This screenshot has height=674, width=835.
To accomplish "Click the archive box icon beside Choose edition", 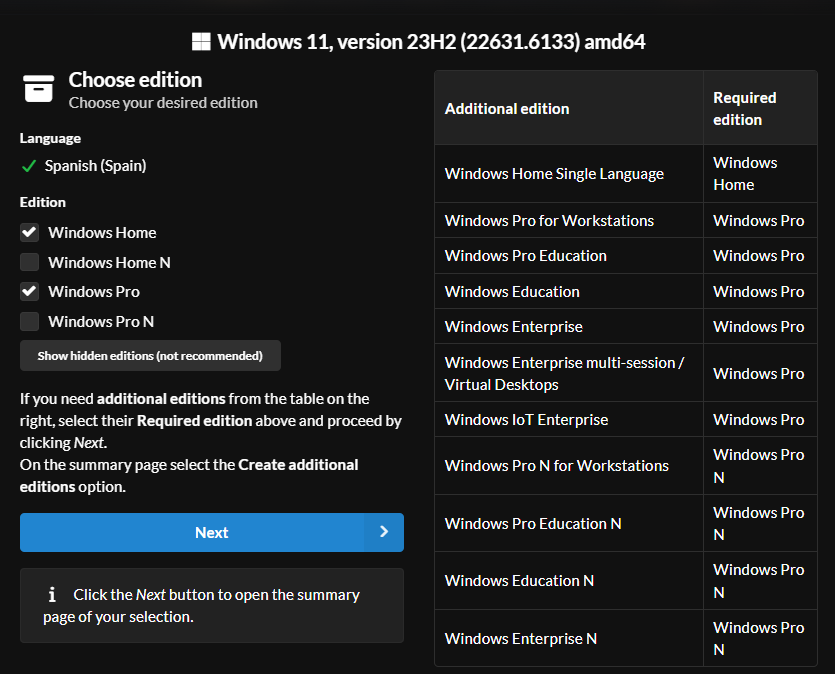I will 38,89.
